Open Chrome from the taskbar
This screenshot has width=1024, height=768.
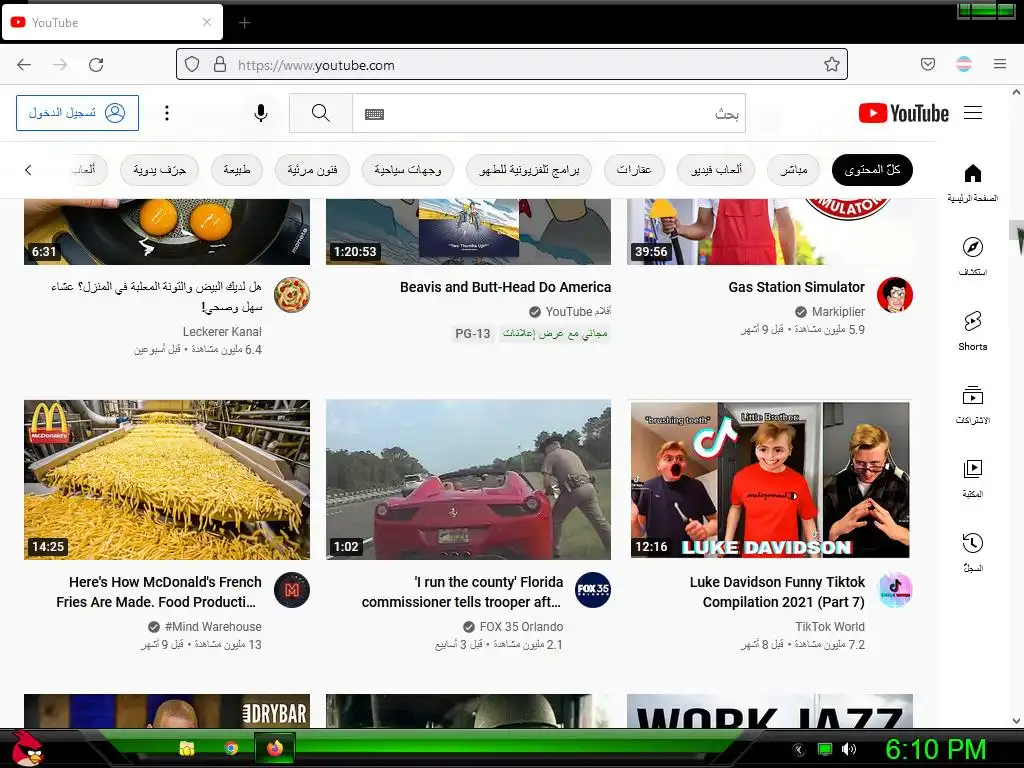point(231,748)
